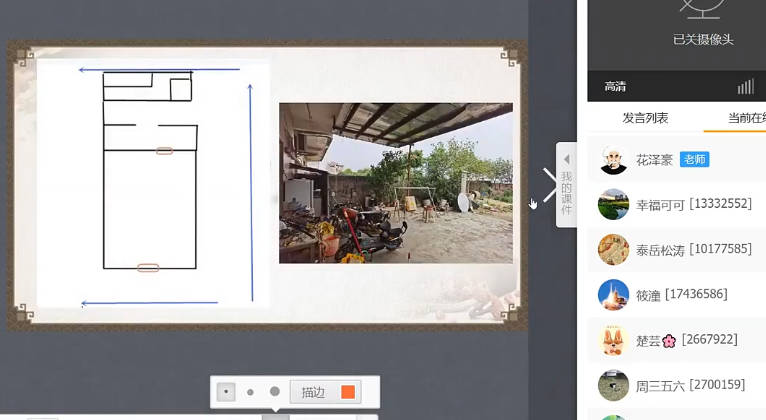Select user 筱潼 [17436586]
The height and width of the screenshot is (420, 766).
click(677, 294)
